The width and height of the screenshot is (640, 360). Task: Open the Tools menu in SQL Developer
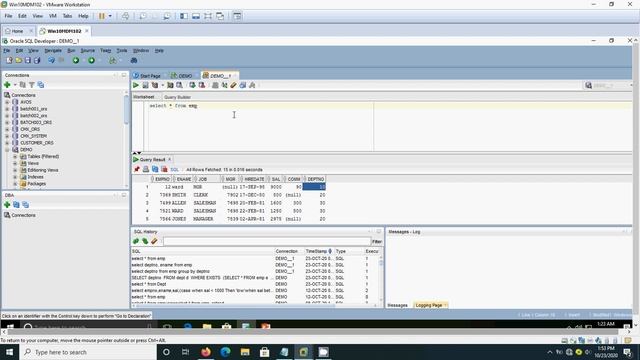[122, 51]
